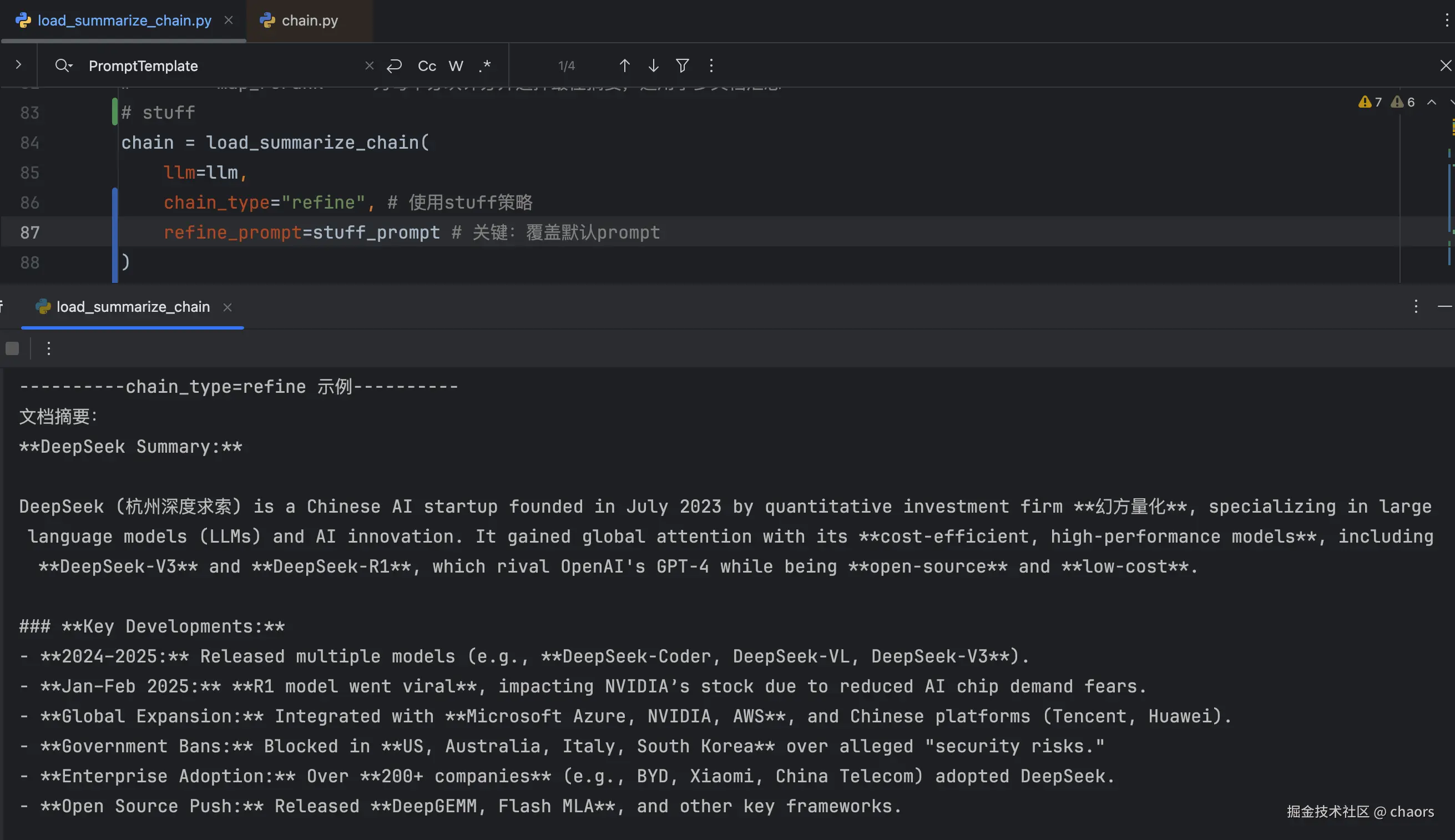The image size is (1455, 840).
Task: Close the load_summarize_chain.py editor tab
Action: (x=229, y=20)
